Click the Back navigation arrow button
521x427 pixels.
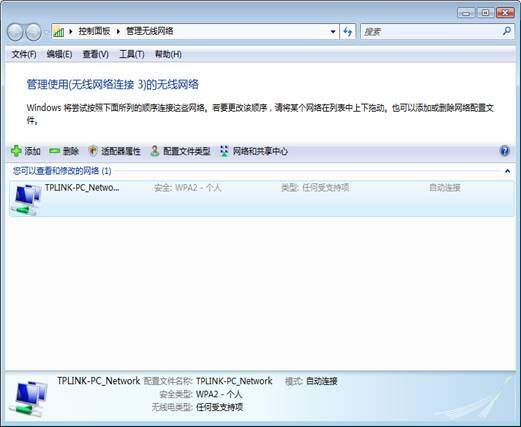(15, 32)
